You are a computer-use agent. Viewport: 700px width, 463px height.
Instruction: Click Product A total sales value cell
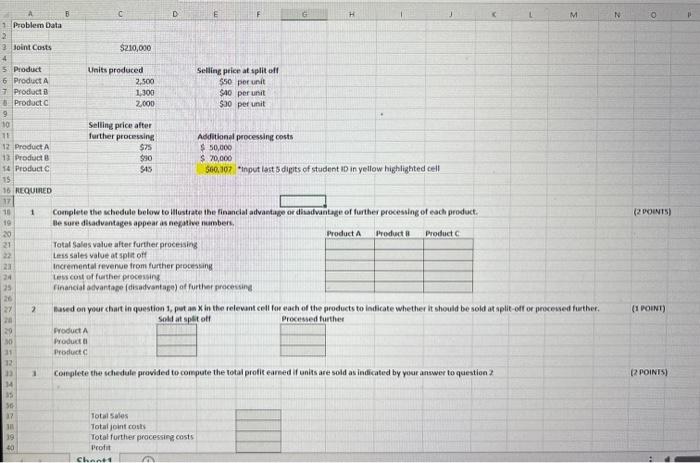(x=350, y=244)
